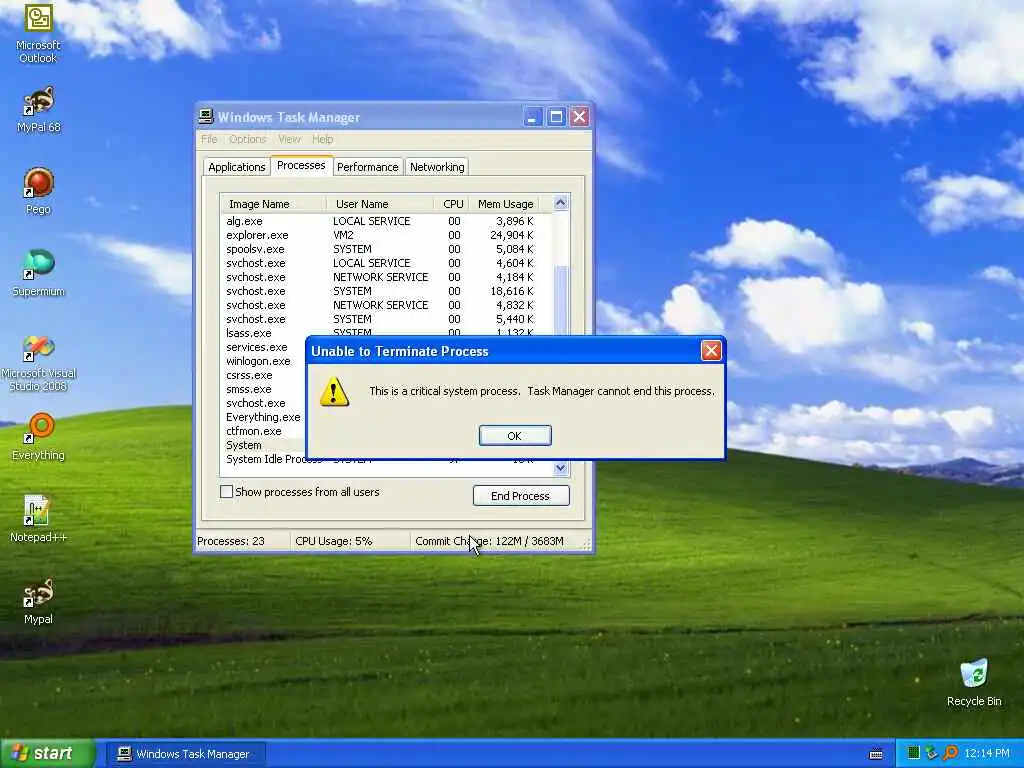Click the Task Manager CPU meter tray icon
The image size is (1024, 768).
click(x=913, y=753)
